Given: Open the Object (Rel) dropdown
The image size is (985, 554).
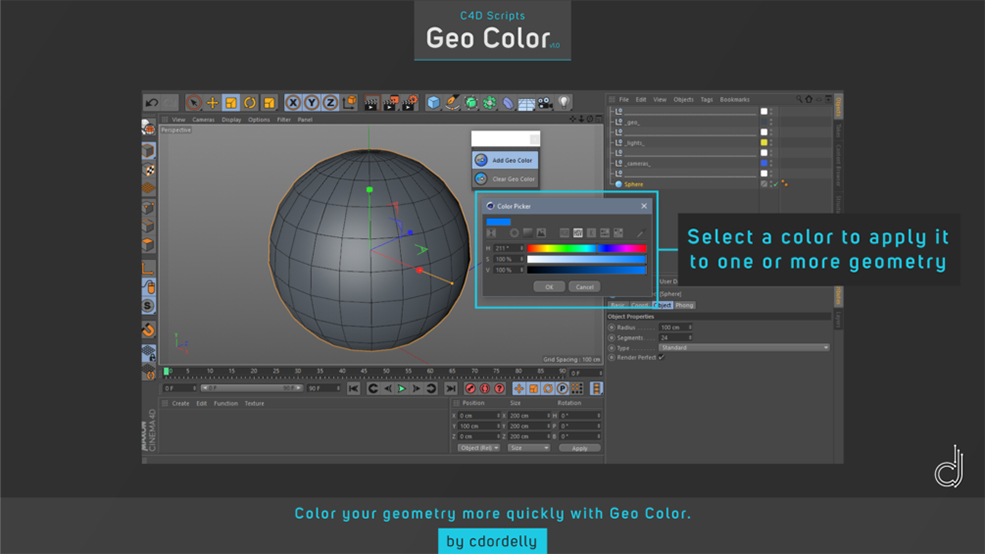Looking at the screenshot, I should pos(479,448).
